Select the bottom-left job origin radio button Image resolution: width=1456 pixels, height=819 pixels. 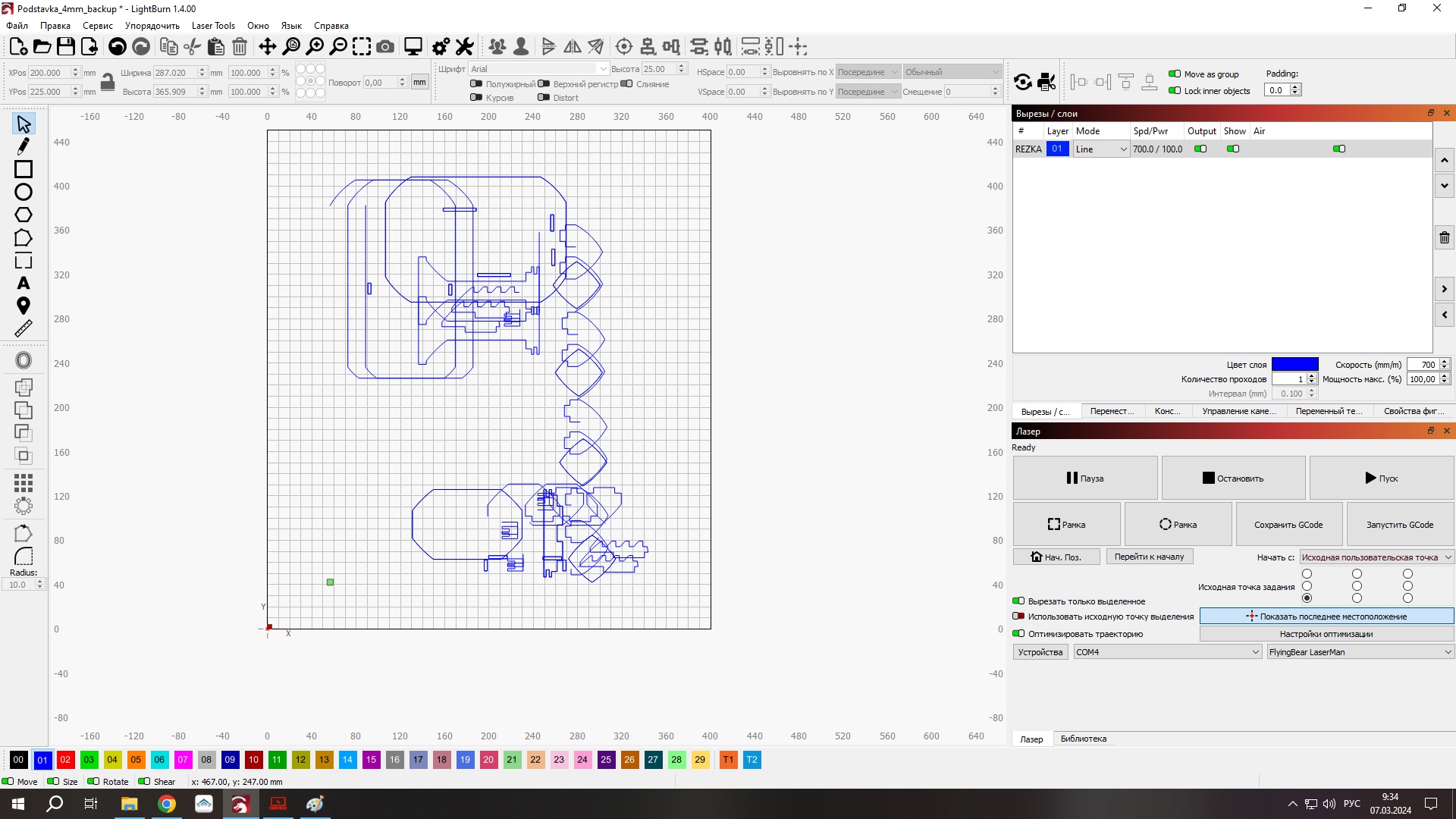click(1307, 598)
